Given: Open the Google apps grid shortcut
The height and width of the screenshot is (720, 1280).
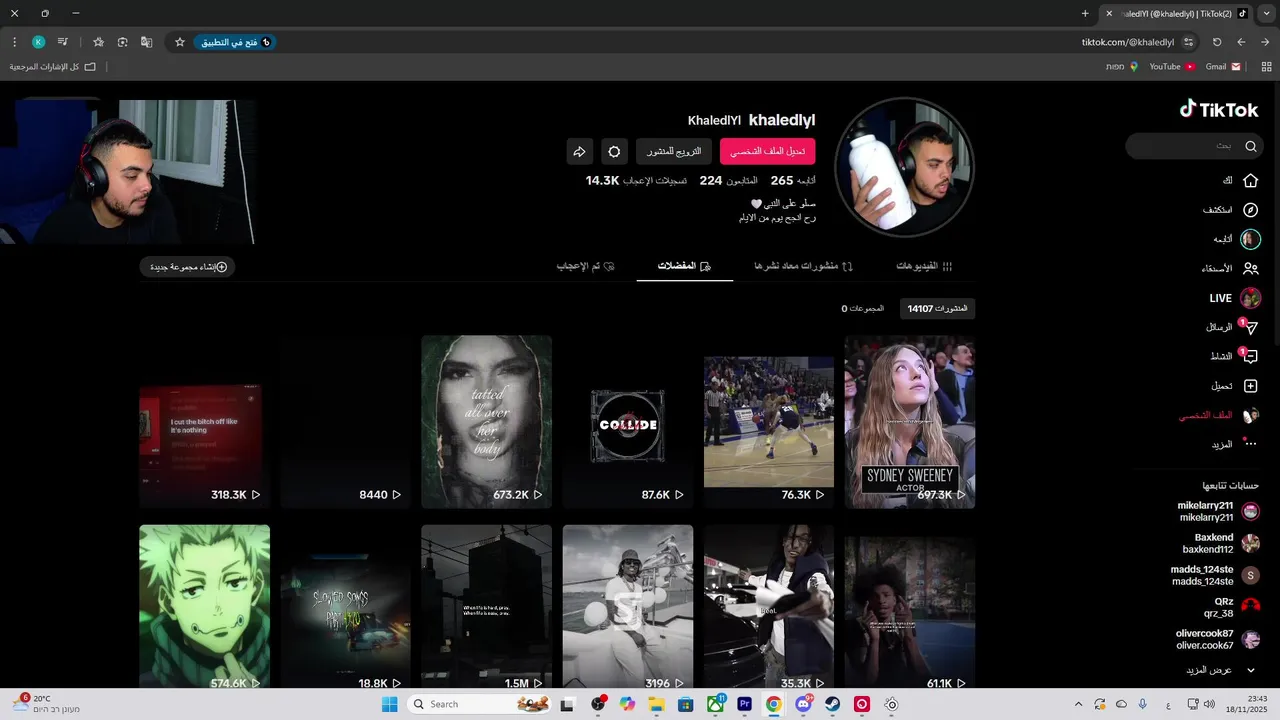Looking at the screenshot, I should point(1267,66).
